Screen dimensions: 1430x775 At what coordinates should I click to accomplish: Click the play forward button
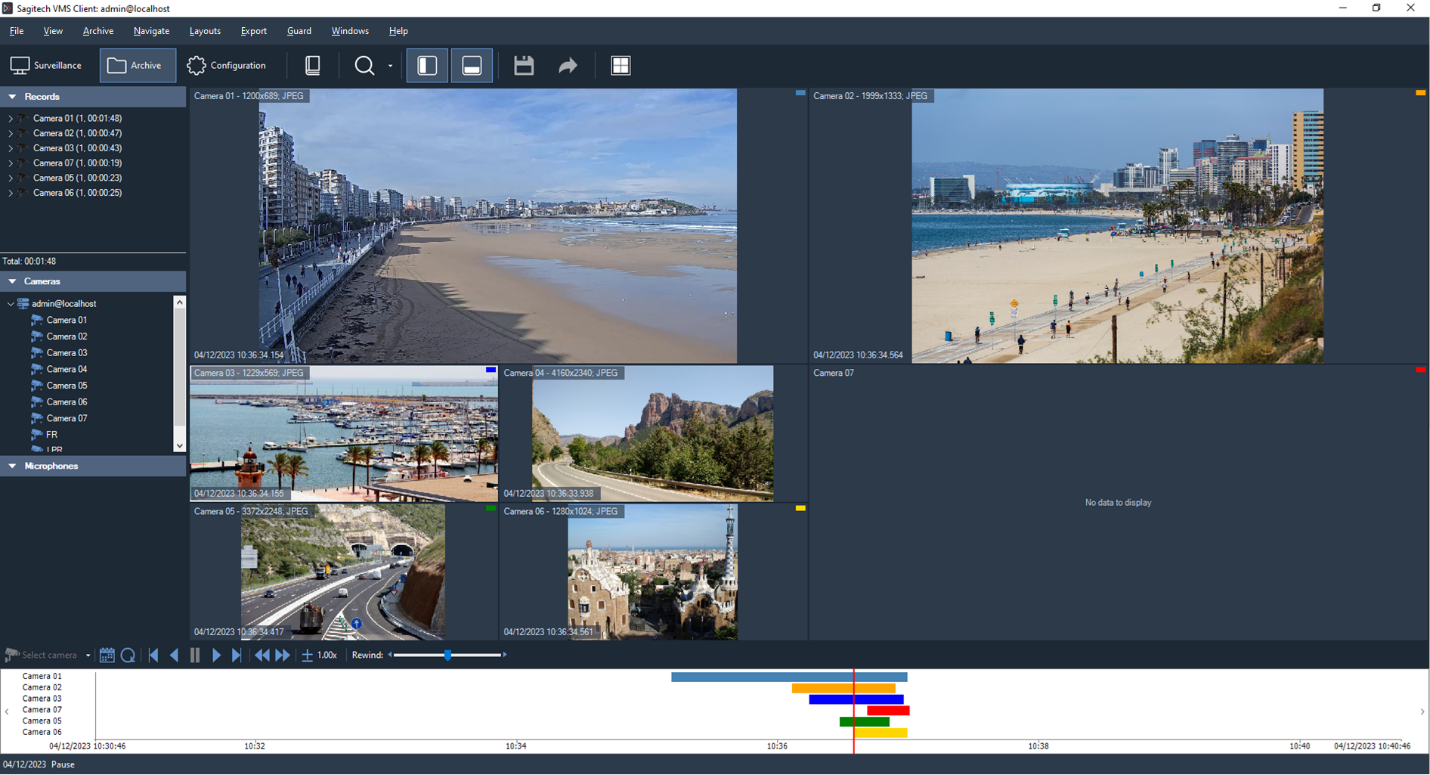[216, 655]
